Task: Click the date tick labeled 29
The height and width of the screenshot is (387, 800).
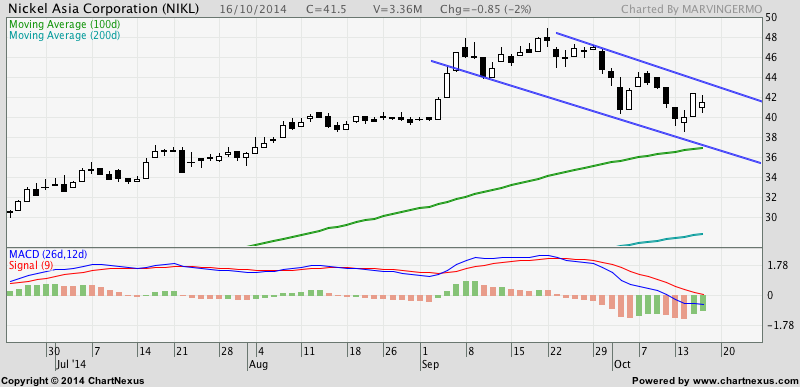Action: tap(601, 351)
